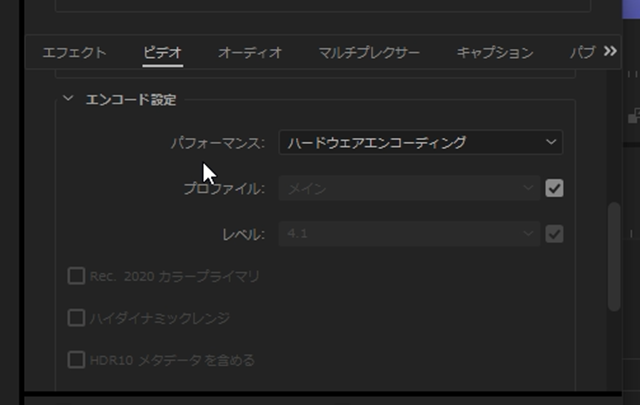Screen dimensions: 640x405
Task: Collapse the エンコード設定 section
Action: (68, 98)
